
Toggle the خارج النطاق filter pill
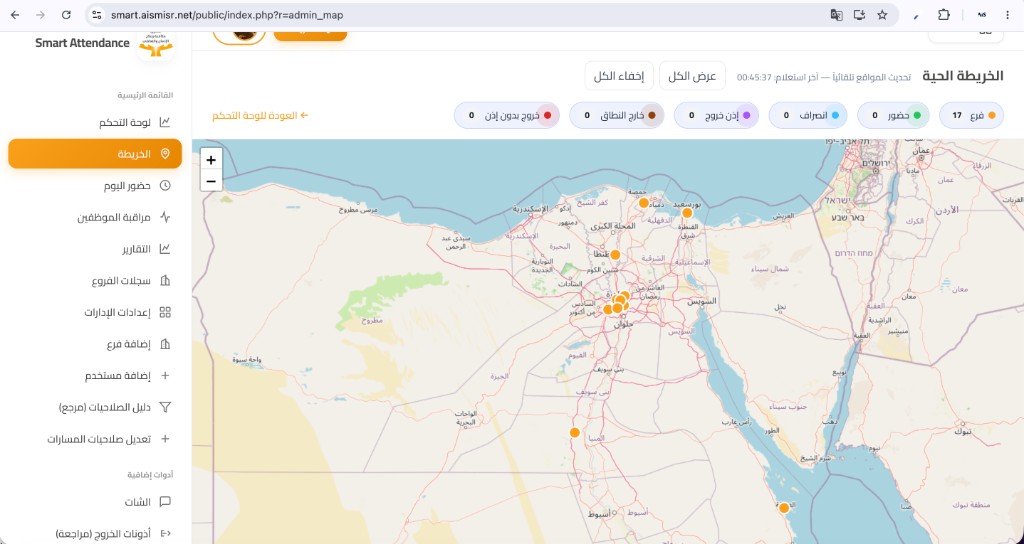pyautogui.click(x=616, y=116)
